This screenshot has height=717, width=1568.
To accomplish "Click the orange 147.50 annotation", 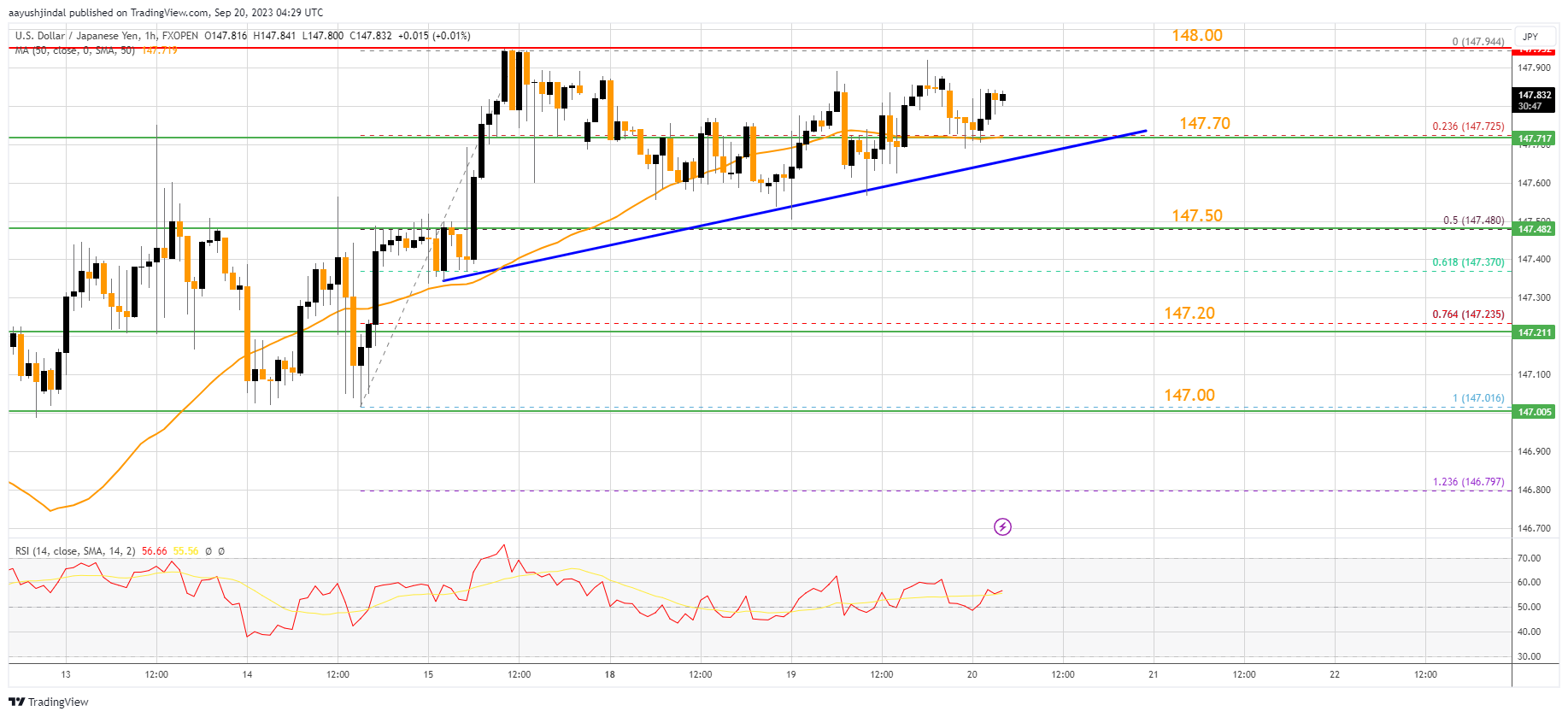I will coord(1196,215).
